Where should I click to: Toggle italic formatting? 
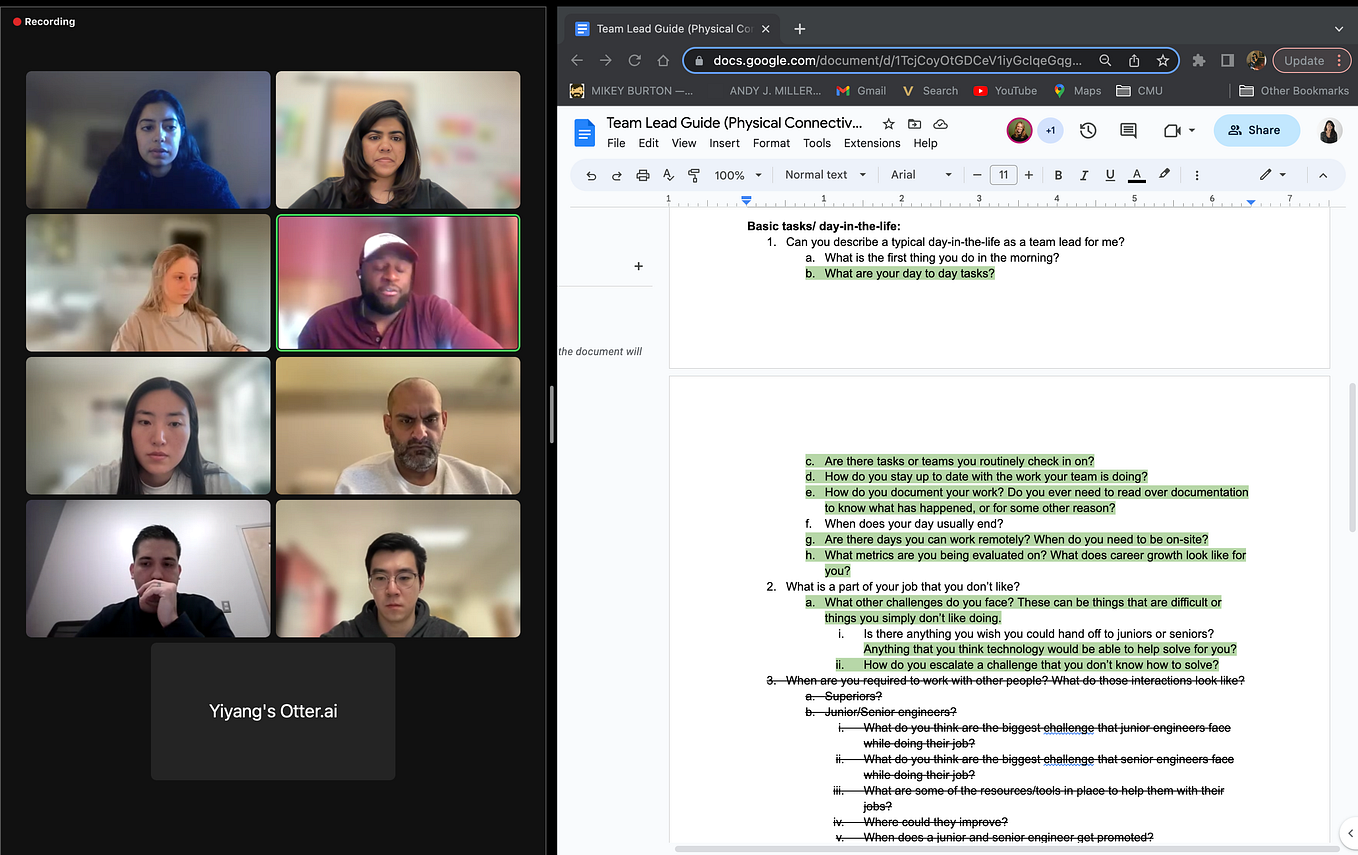click(x=1084, y=175)
